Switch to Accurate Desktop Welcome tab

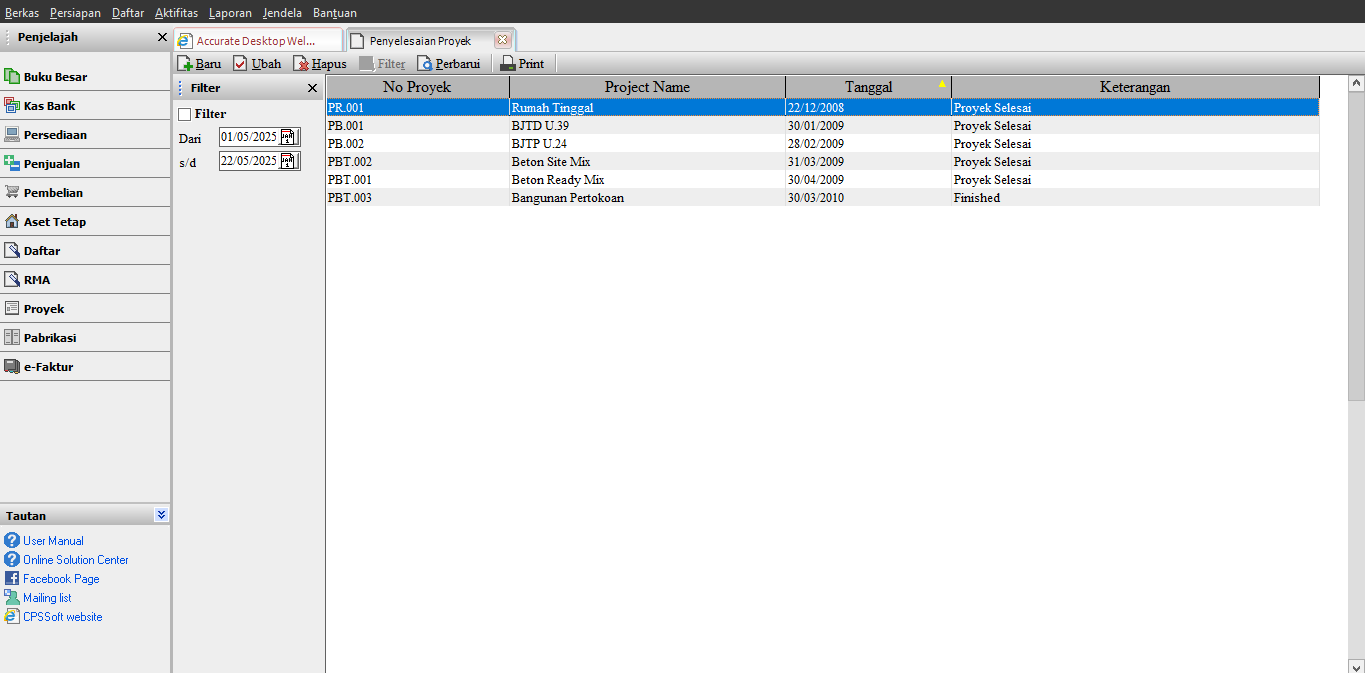(257, 41)
